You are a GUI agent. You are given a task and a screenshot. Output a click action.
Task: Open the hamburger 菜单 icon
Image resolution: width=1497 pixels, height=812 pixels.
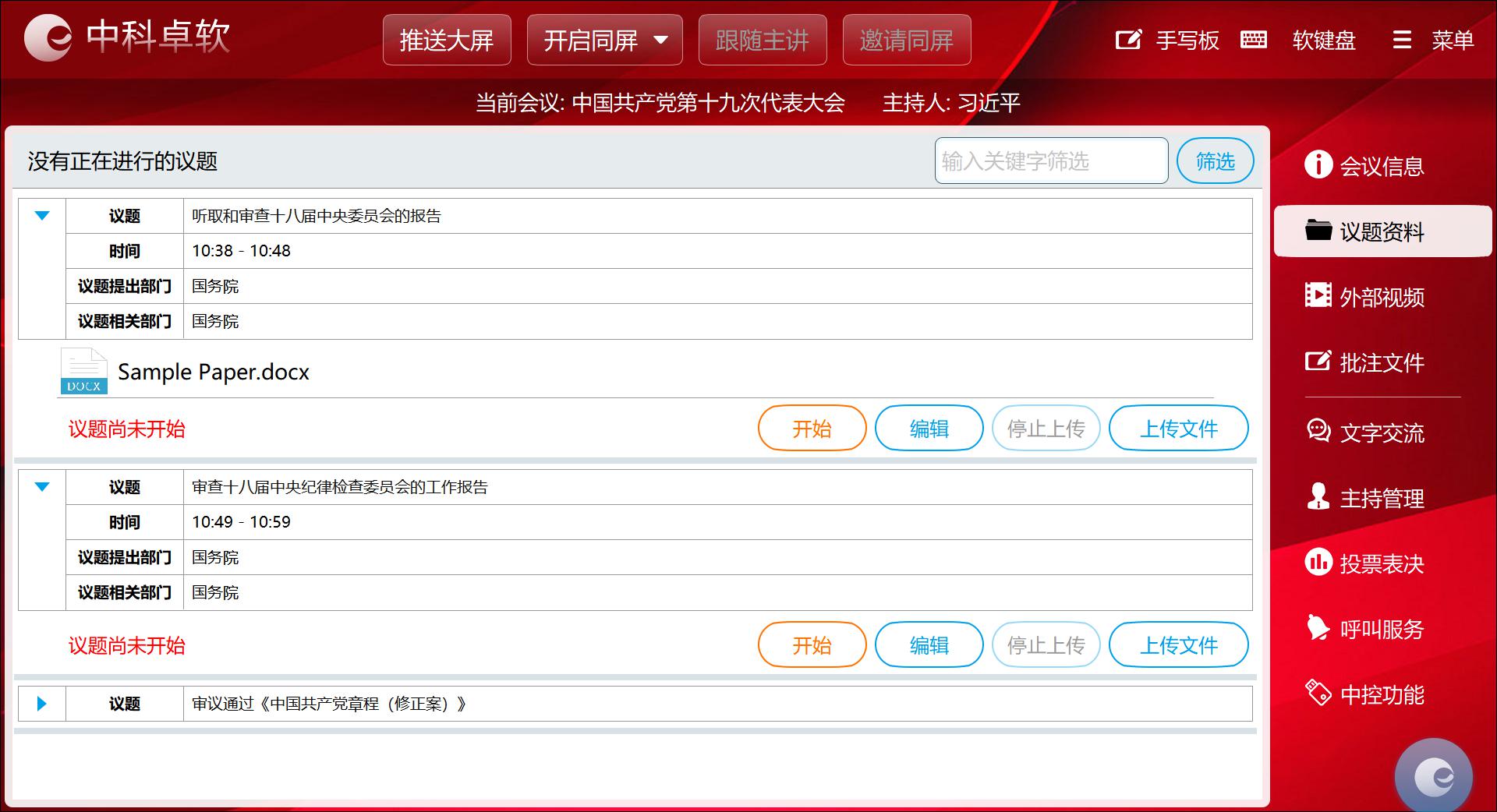coord(1402,40)
